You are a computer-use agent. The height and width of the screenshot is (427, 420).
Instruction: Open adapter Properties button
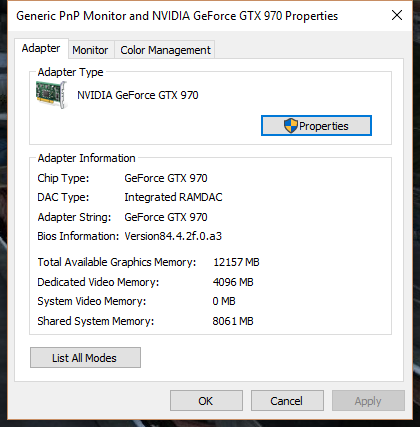[316, 126]
